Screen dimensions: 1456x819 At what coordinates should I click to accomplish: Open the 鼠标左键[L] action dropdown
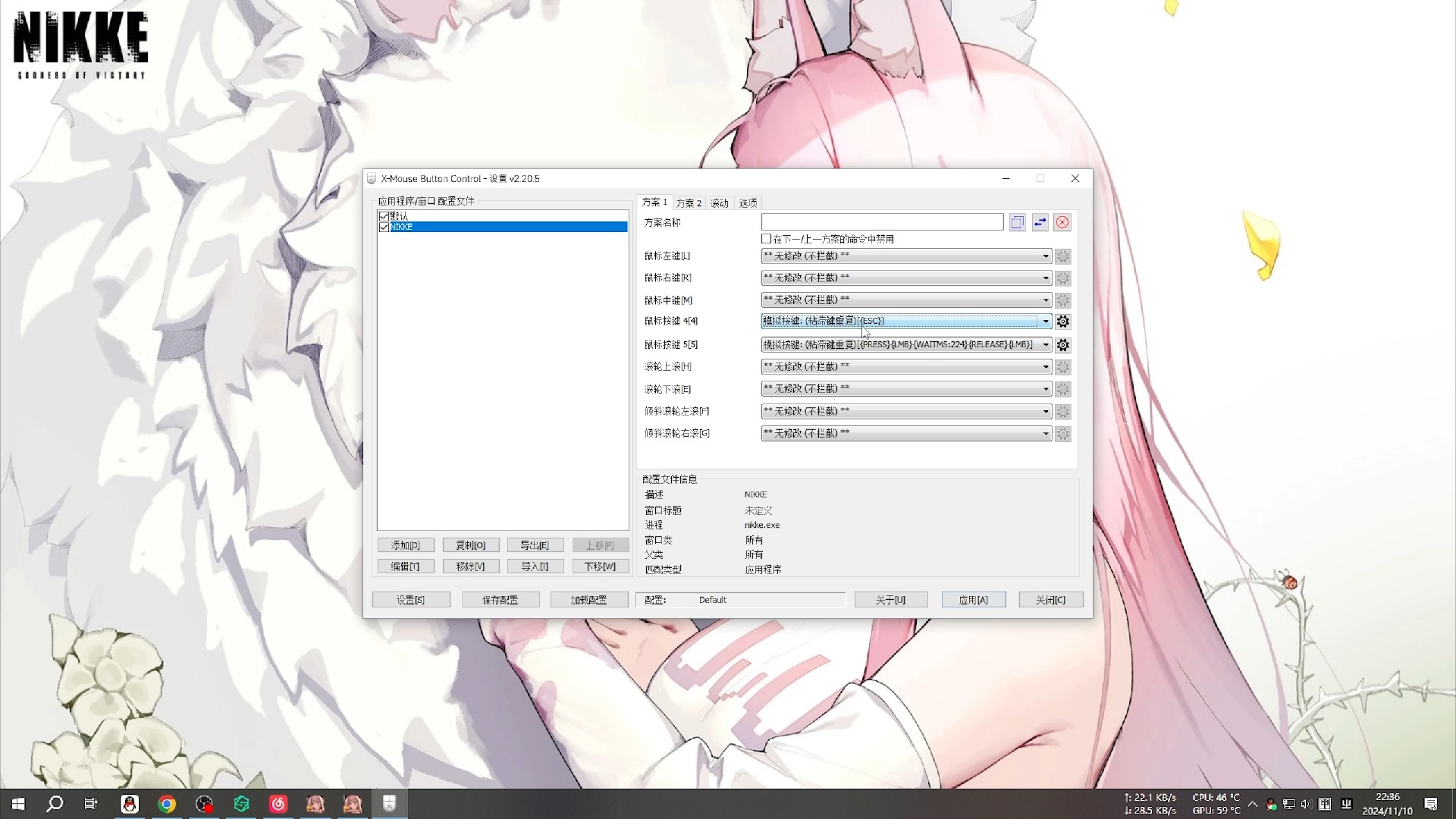pyautogui.click(x=906, y=256)
